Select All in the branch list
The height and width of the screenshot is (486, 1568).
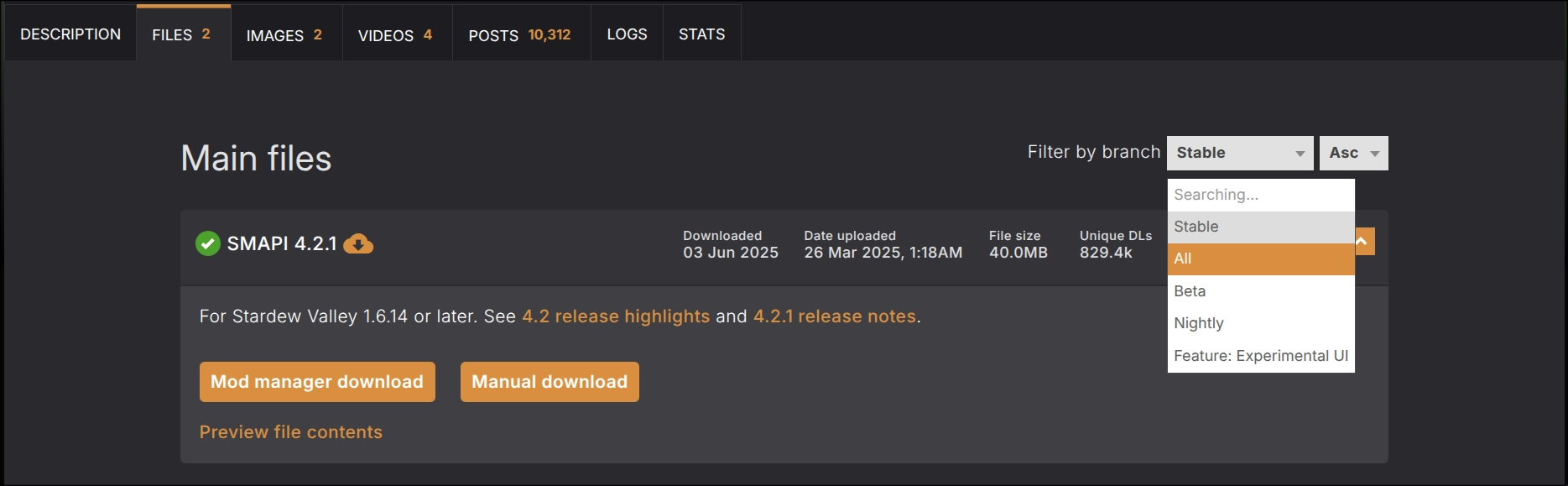coord(1261,259)
